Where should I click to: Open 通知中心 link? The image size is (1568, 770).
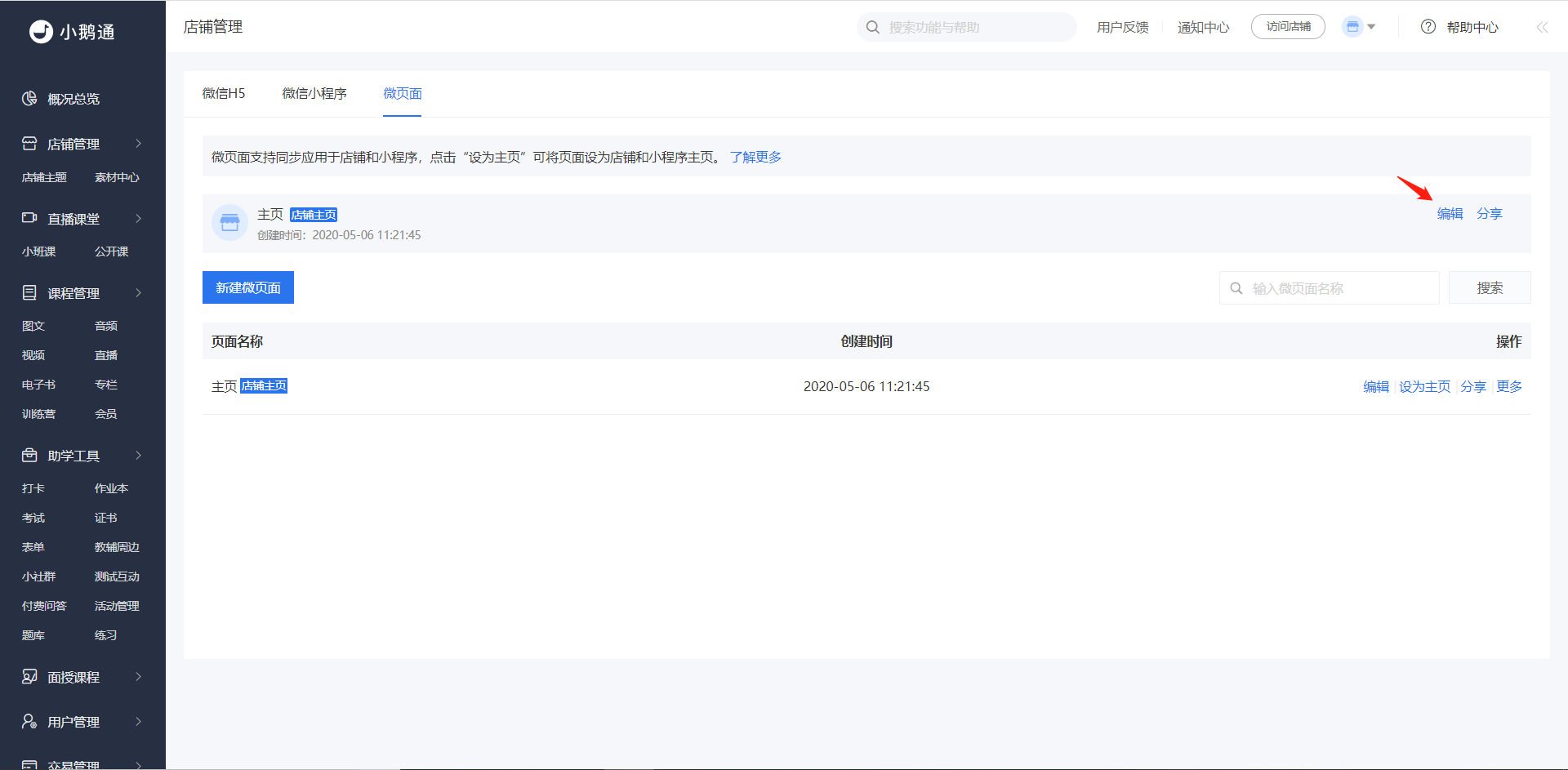point(1203,27)
